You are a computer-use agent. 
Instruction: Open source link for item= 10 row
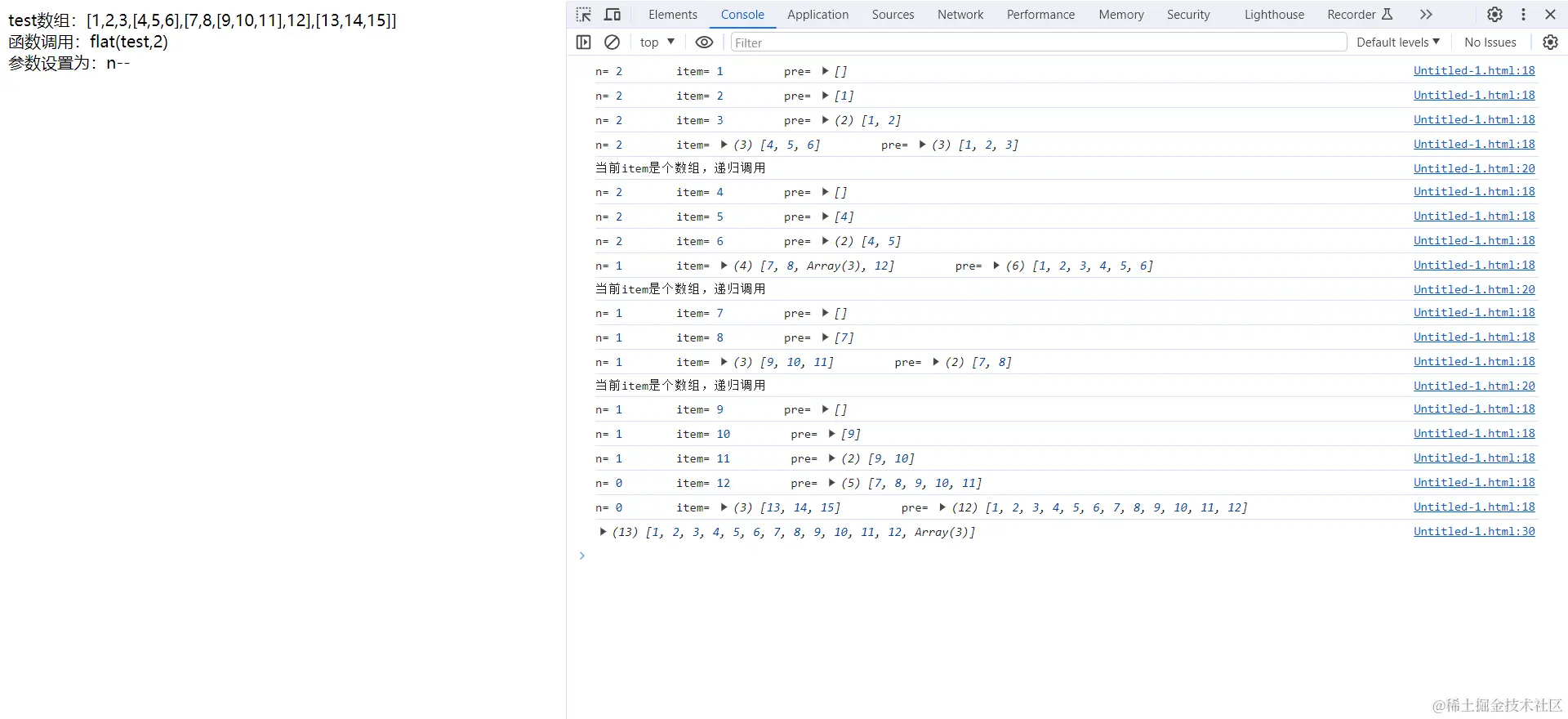(1474, 434)
